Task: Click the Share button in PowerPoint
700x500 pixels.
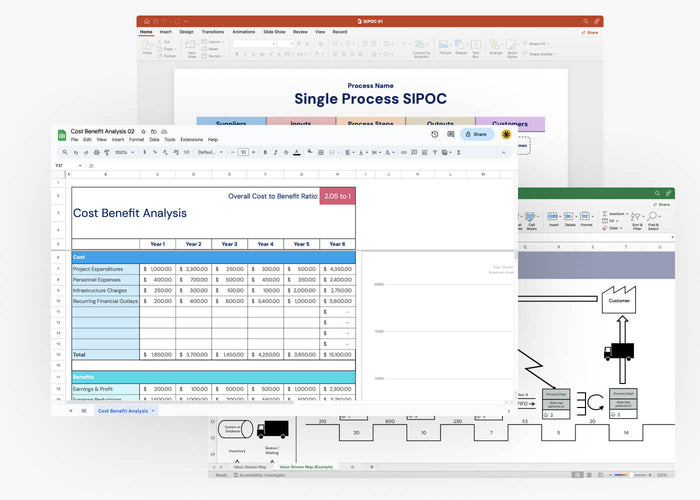Action: [x=591, y=32]
